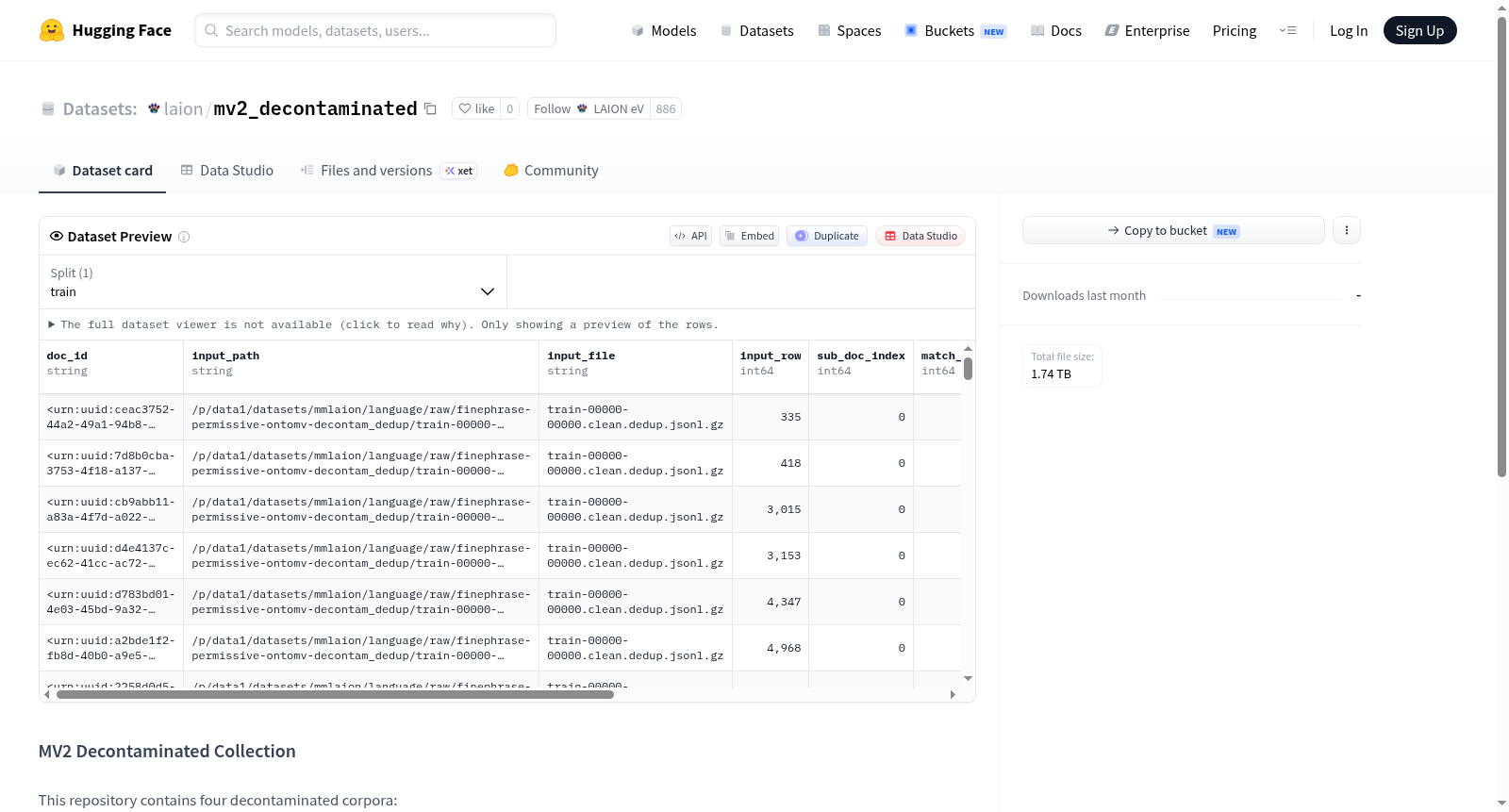
Task: Click the doc_id cell starting urn:uuid:7d8b0cba
Action: tap(111, 463)
